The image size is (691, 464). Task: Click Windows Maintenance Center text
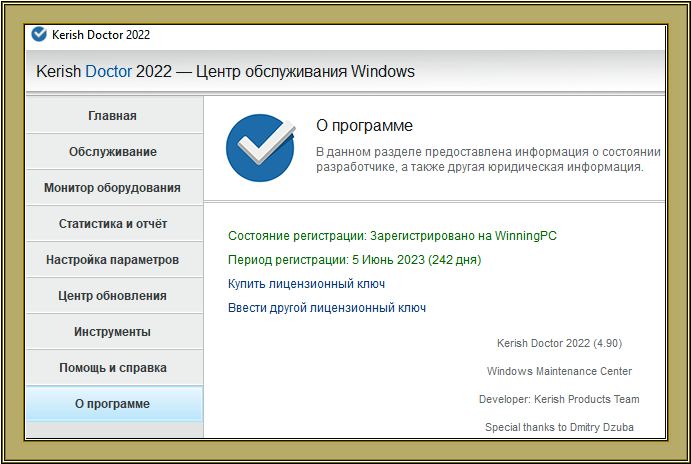[559, 371]
